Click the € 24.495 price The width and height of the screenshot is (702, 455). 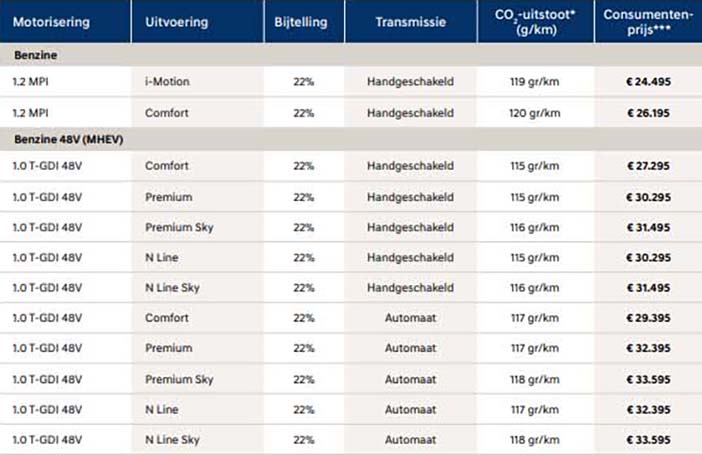point(648,82)
